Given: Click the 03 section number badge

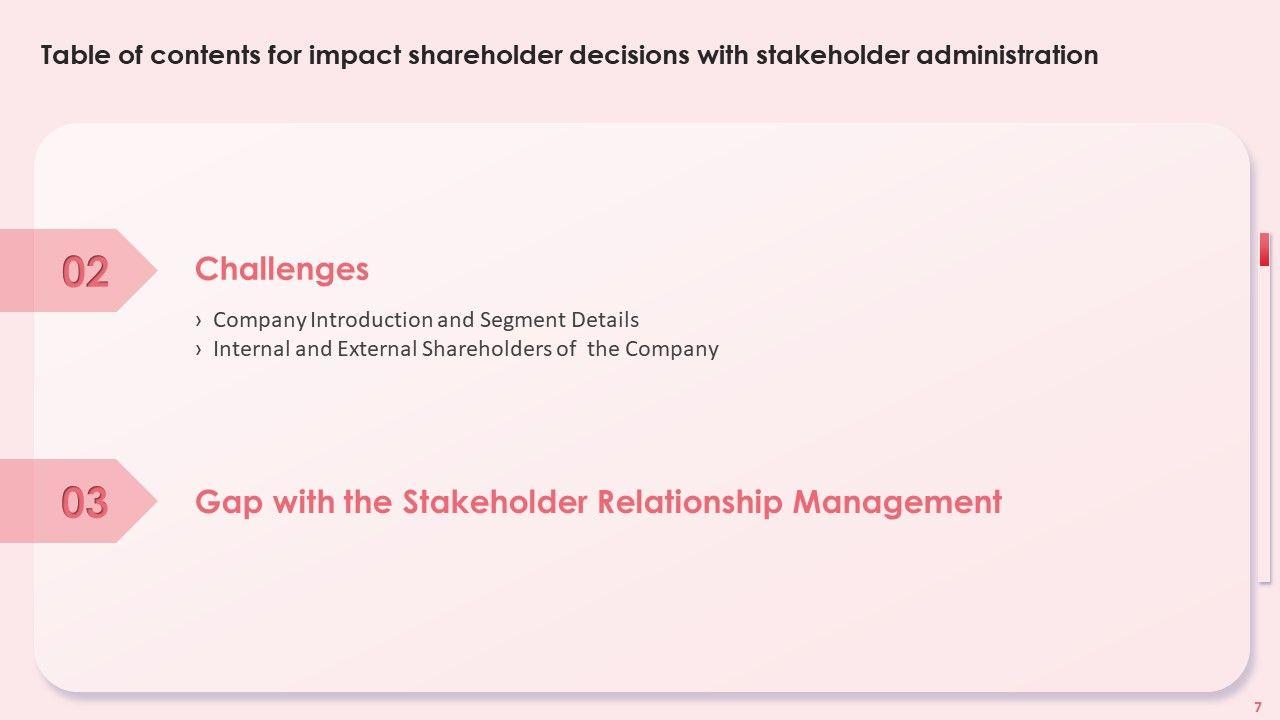Looking at the screenshot, I should [85, 501].
